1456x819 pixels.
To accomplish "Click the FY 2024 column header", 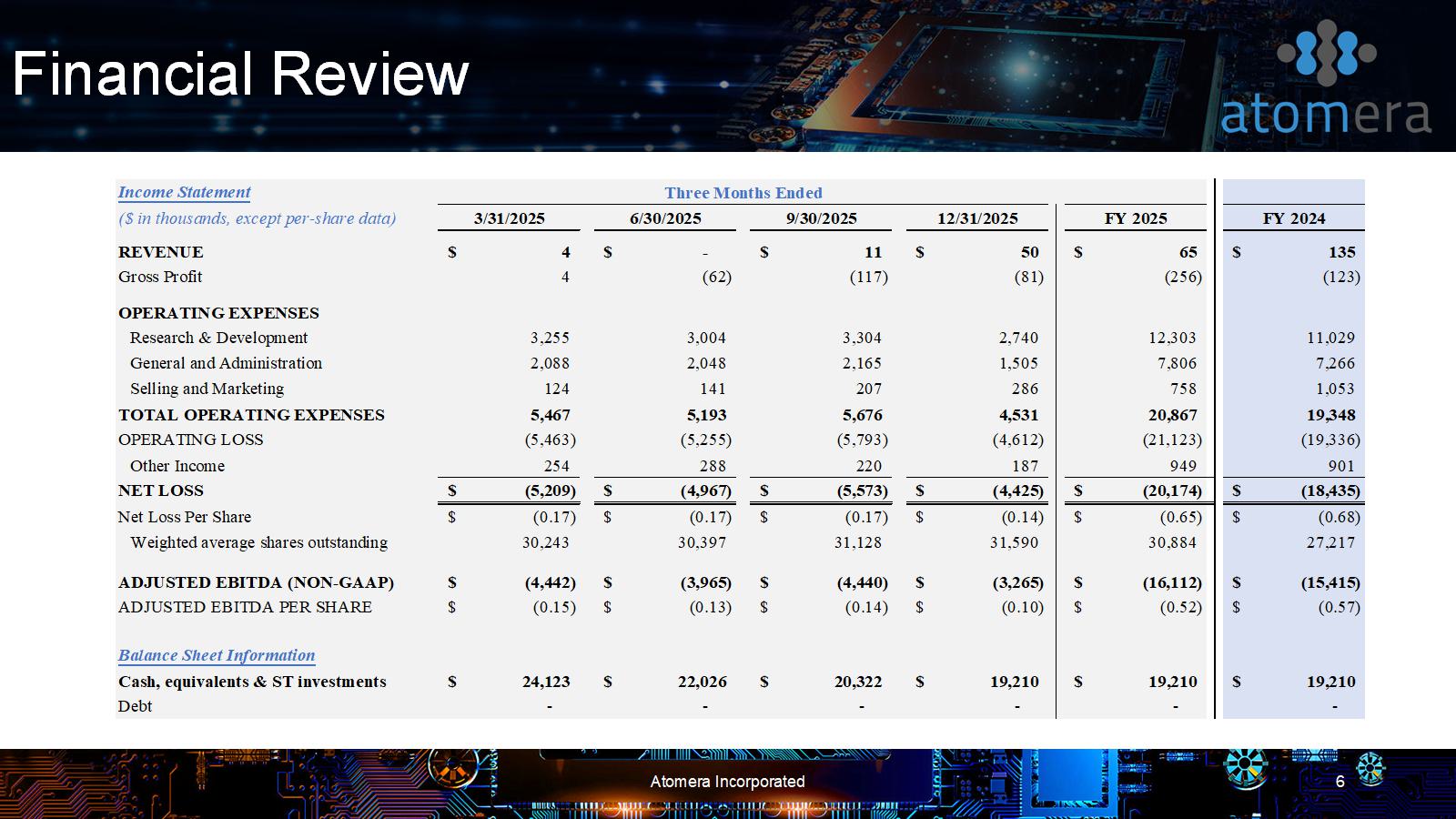I will (x=1293, y=218).
